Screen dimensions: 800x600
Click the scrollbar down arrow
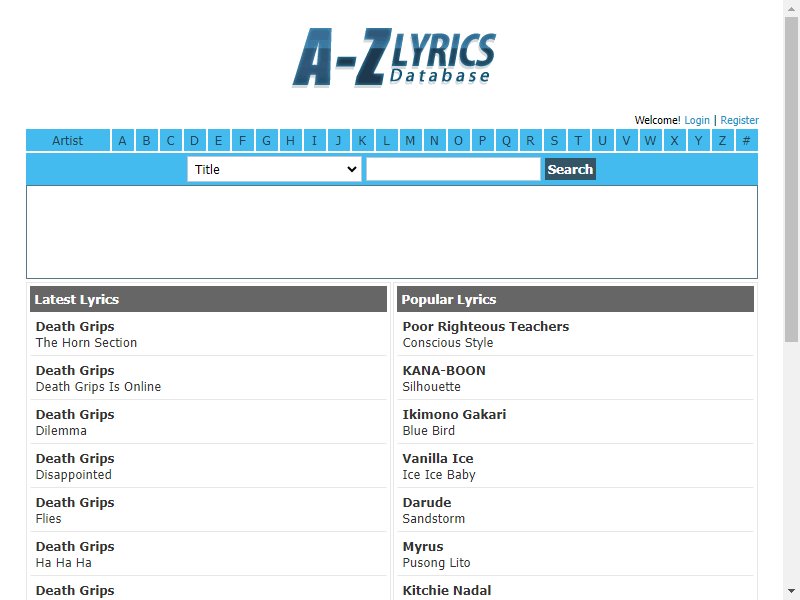(x=791, y=592)
